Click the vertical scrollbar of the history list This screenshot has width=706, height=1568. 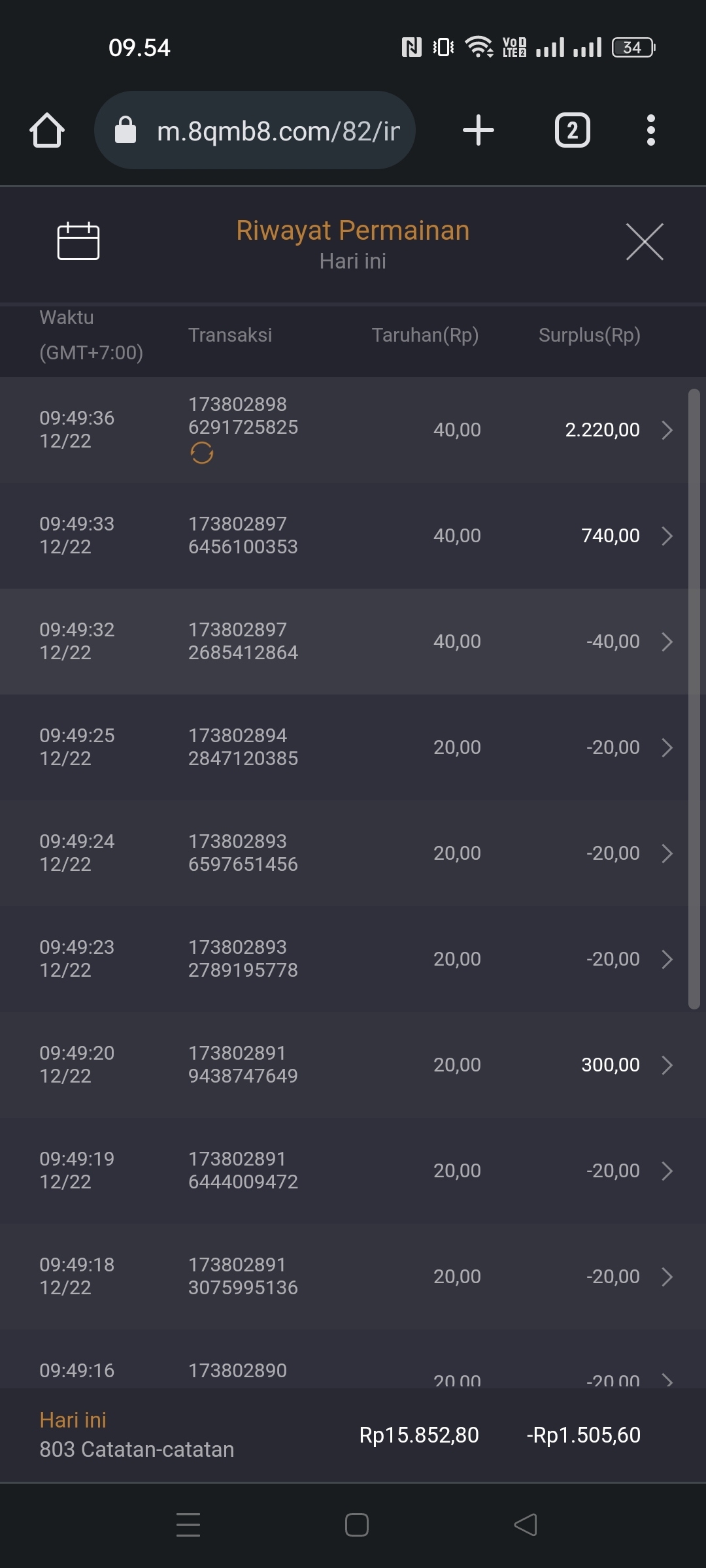click(694, 699)
